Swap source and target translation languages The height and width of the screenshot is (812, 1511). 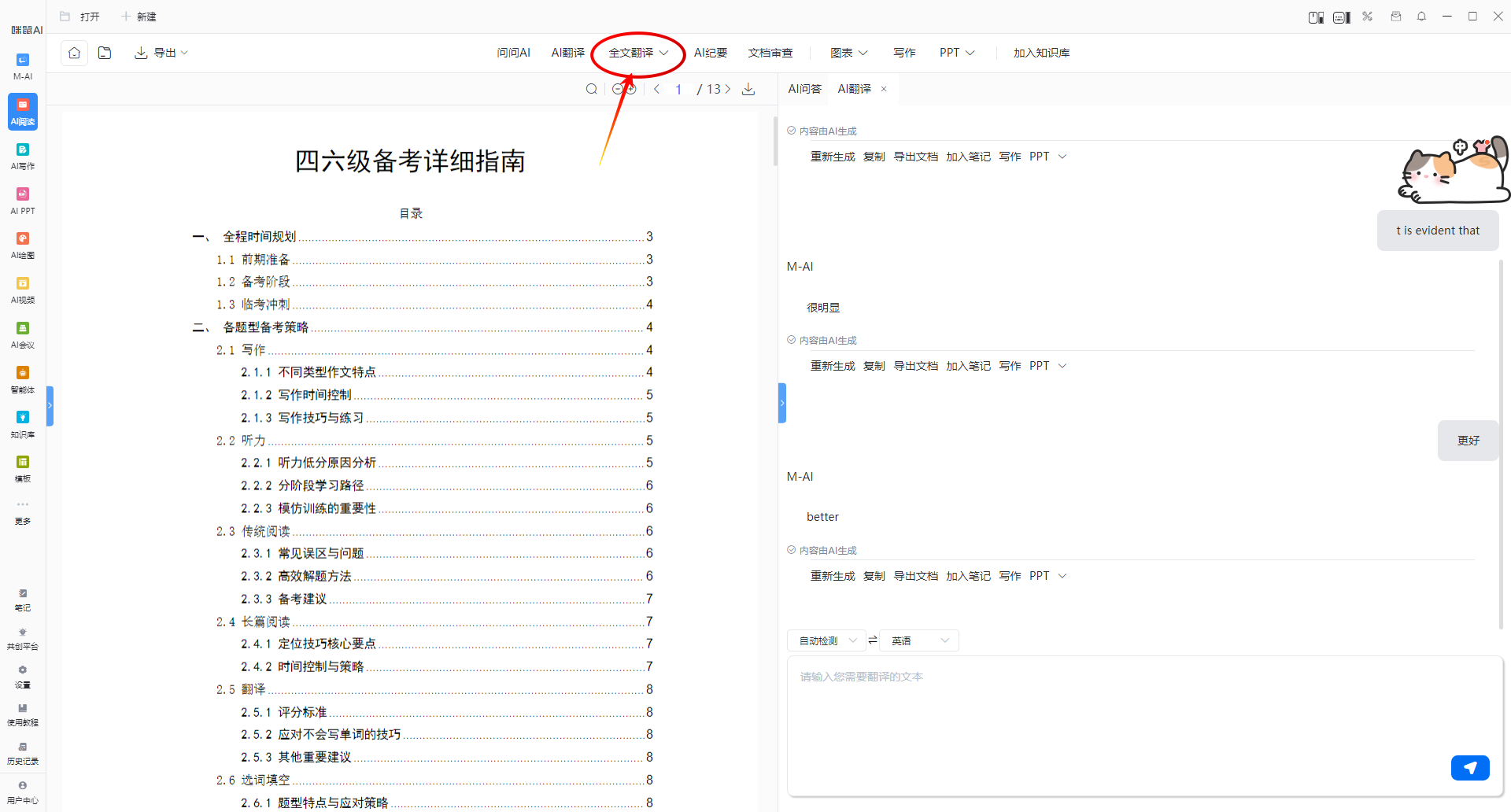tap(873, 640)
